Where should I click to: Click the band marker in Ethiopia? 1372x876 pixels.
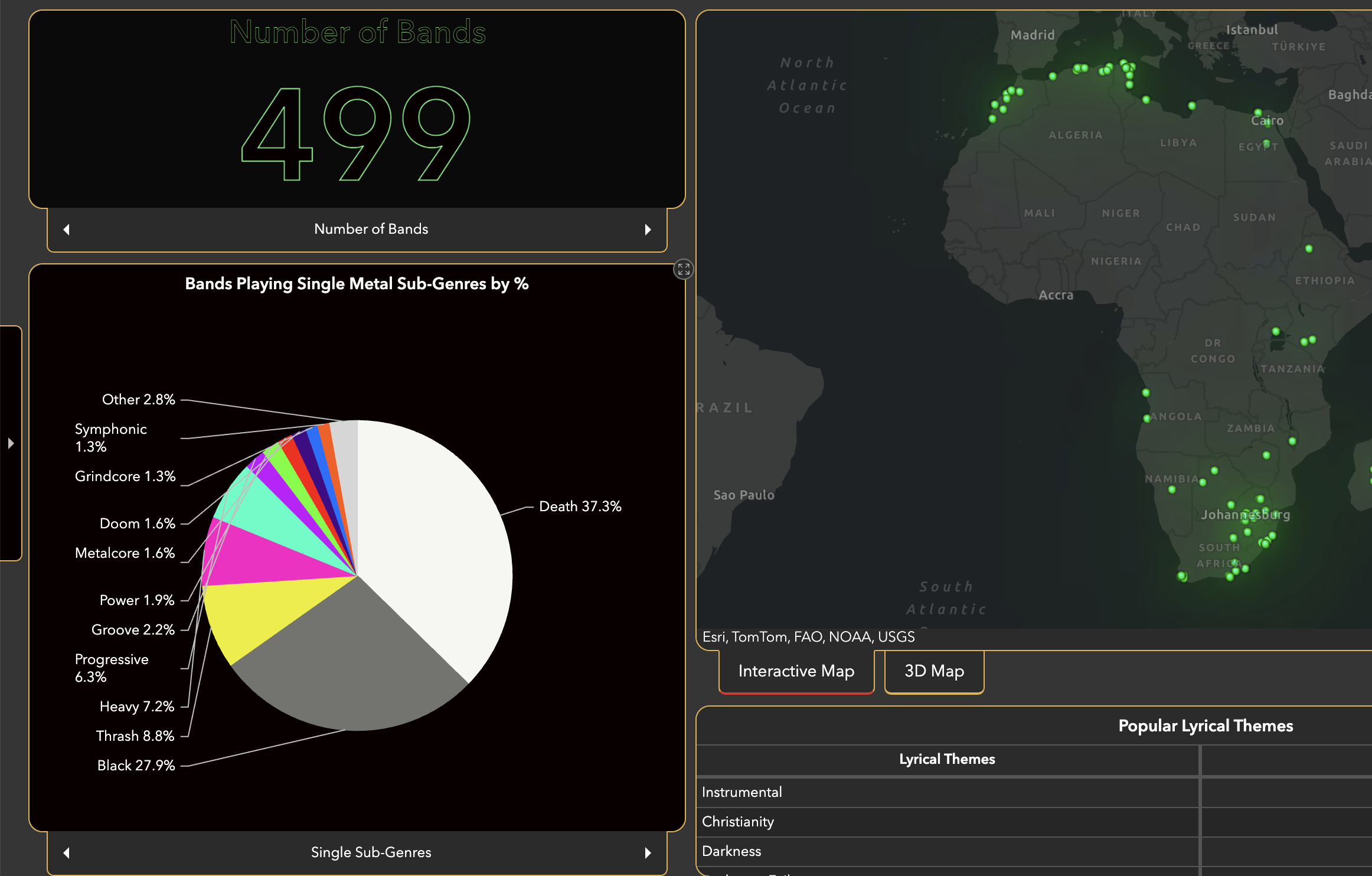pyautogui.click(x=1309, y=249)
